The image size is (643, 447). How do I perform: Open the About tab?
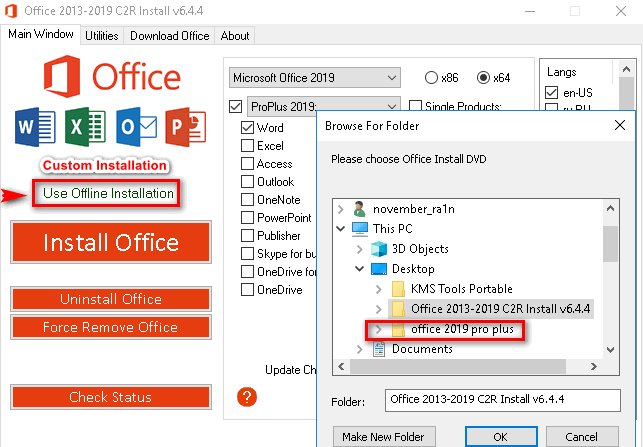point(235,36)
